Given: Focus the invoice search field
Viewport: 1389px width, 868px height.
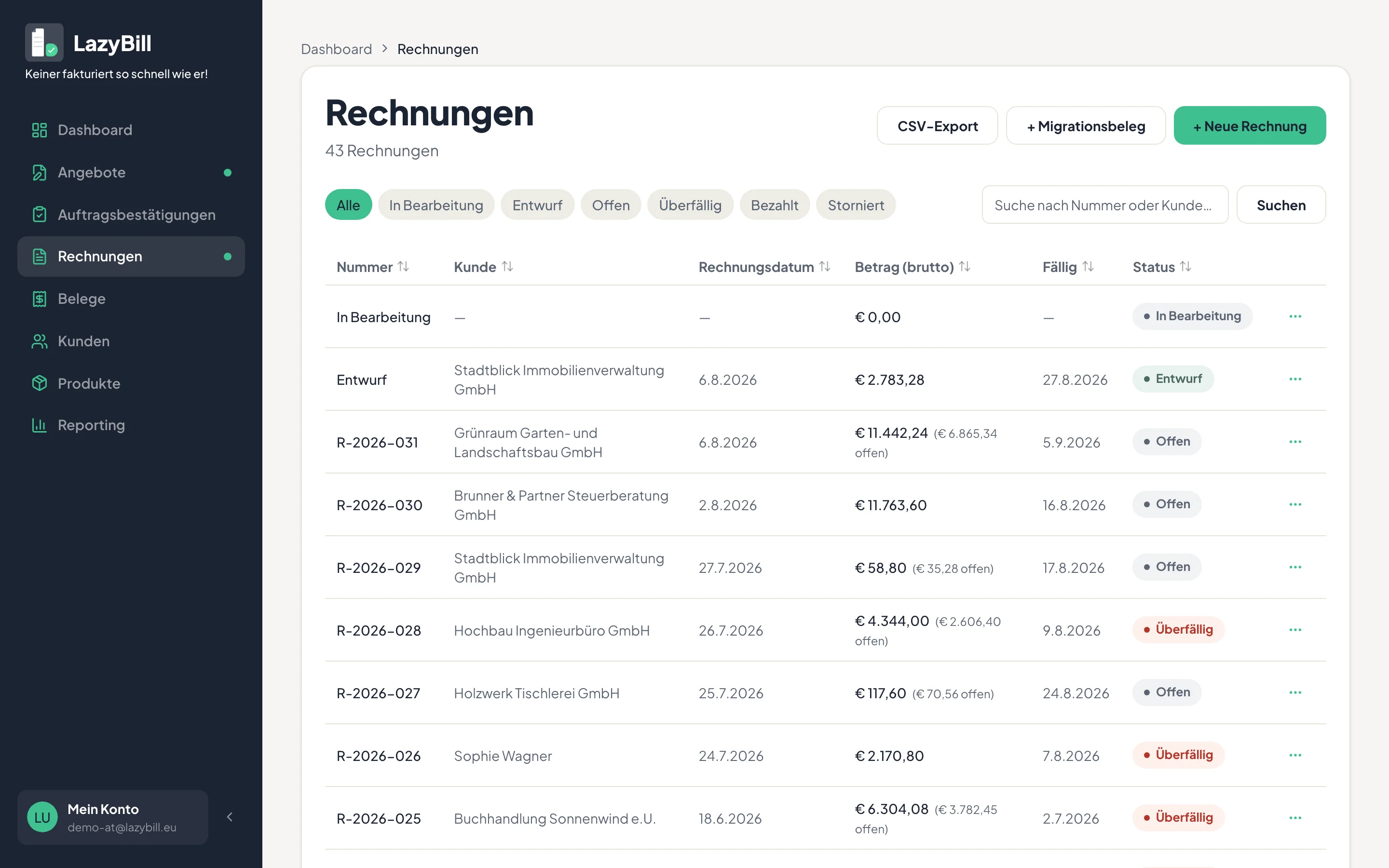Looking at the screenshot, I should click(x=1105, y=205).
